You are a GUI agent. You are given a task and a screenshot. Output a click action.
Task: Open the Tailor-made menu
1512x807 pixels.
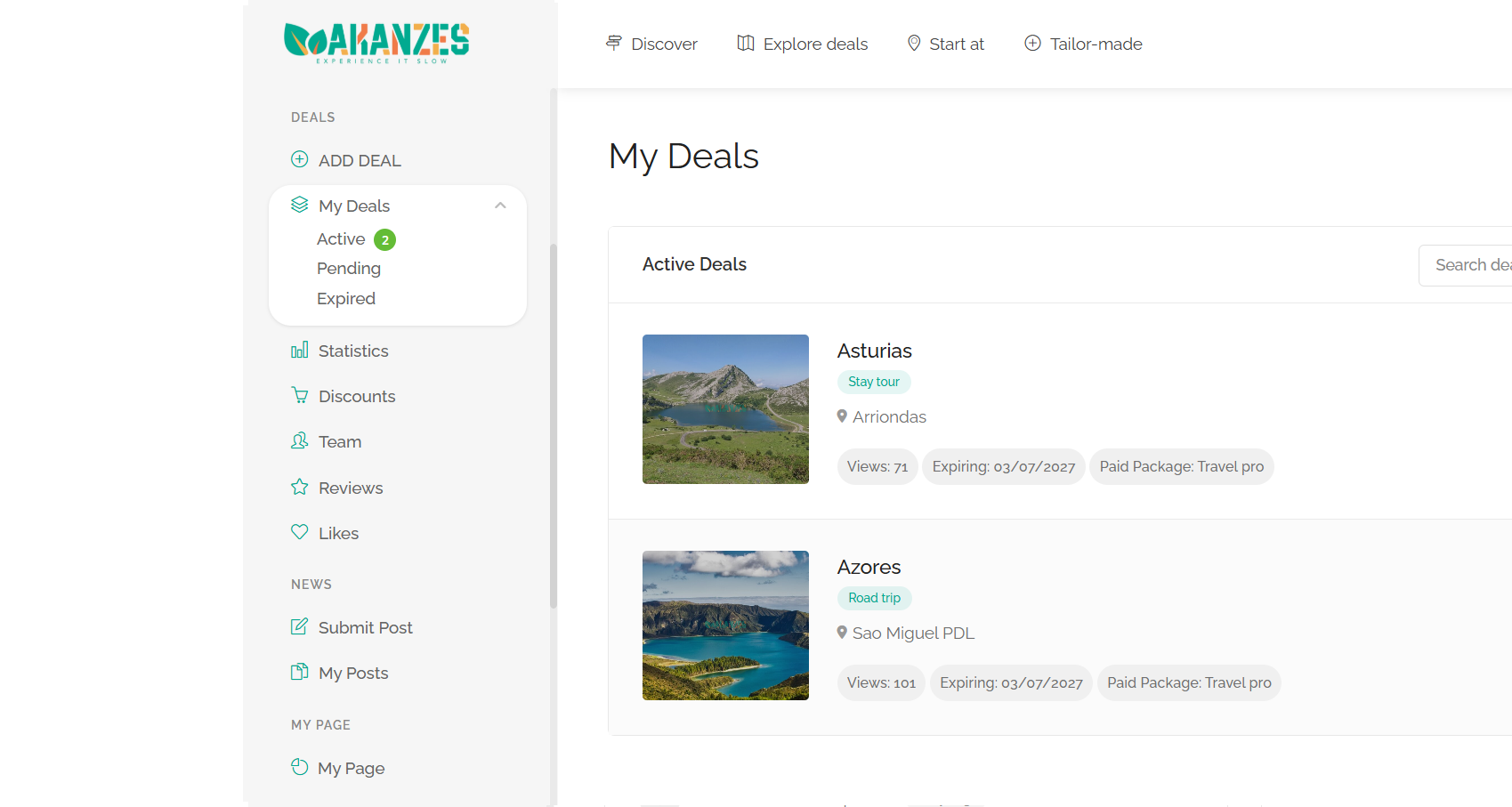pyautogui.click(x=1083, y=44)
